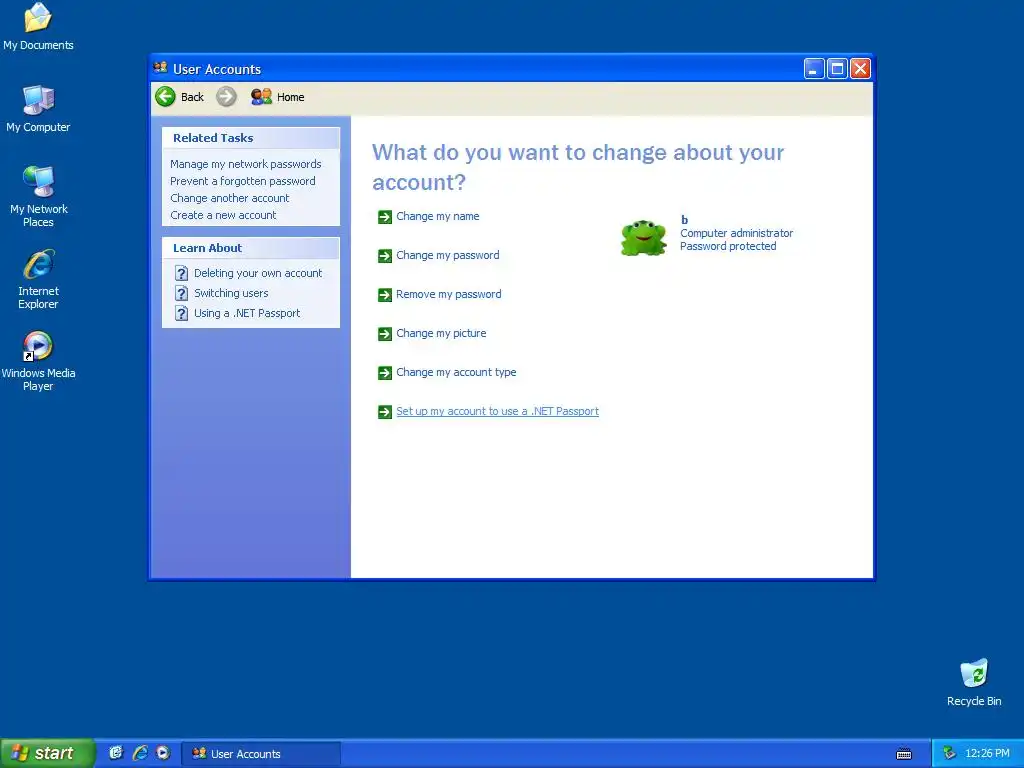Choose Change another account task
1024x768 pixels.
[x=229, y=198]
